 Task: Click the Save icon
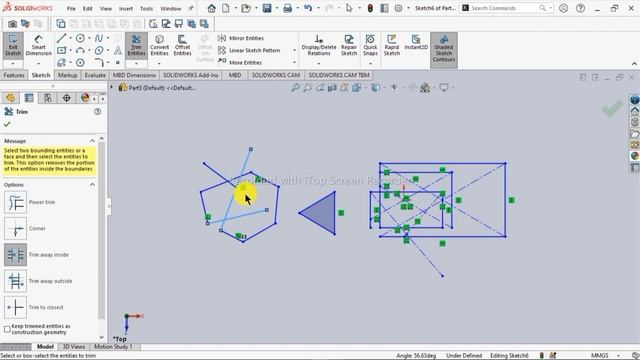tap(267, 8)
